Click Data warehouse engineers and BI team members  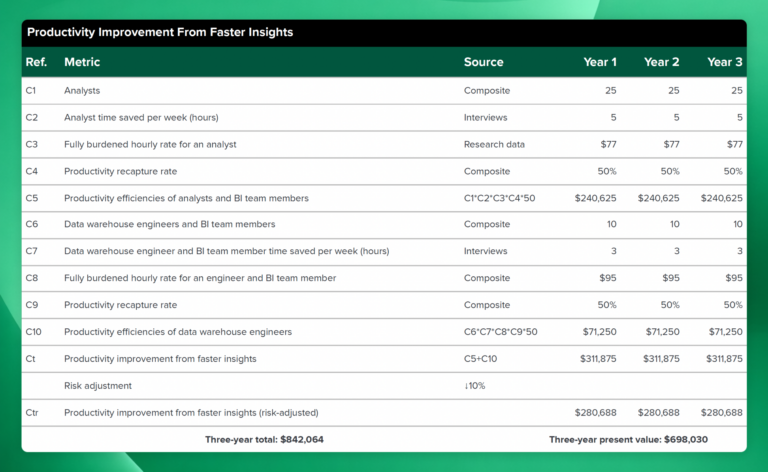tap(169, 224)
